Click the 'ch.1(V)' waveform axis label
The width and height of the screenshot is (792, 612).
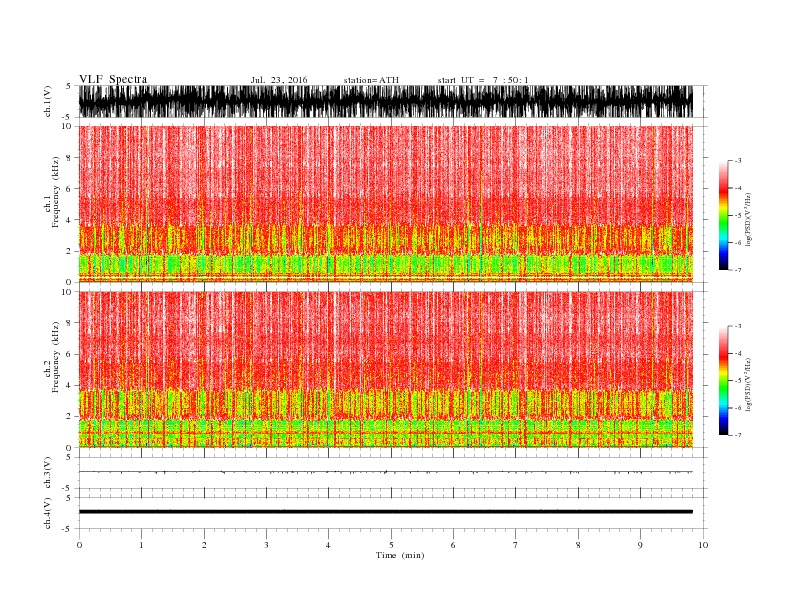[48, 101]
